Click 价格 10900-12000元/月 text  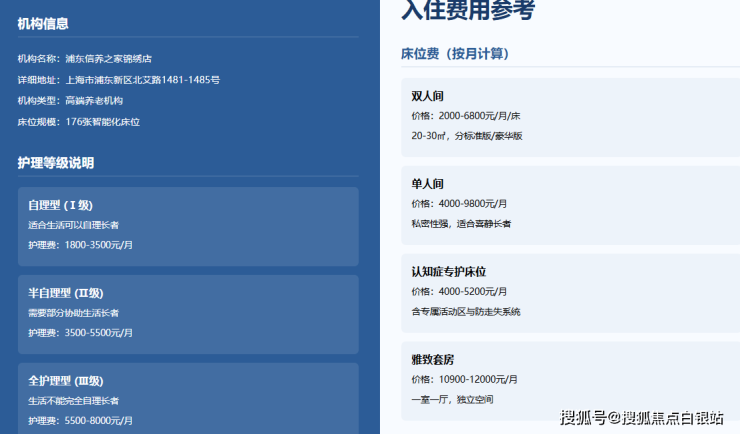[464, 379]
